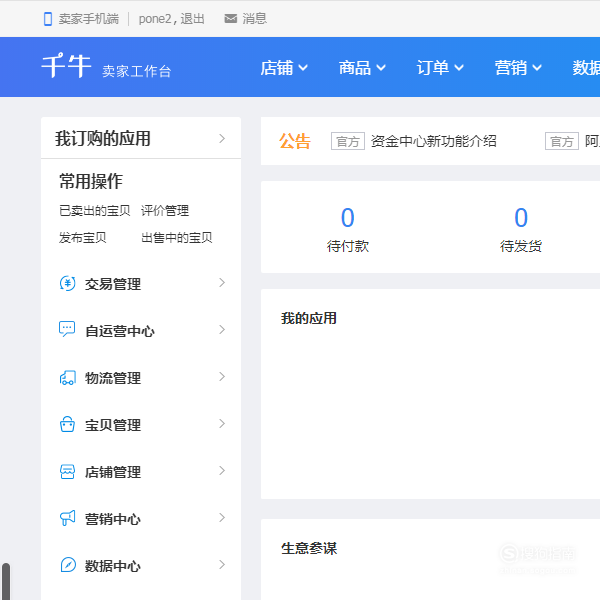Screen dimensions: 600x600
Task: Click the 物流管理 truck icon
Action: pyautogui.click(x=68, y=378)
